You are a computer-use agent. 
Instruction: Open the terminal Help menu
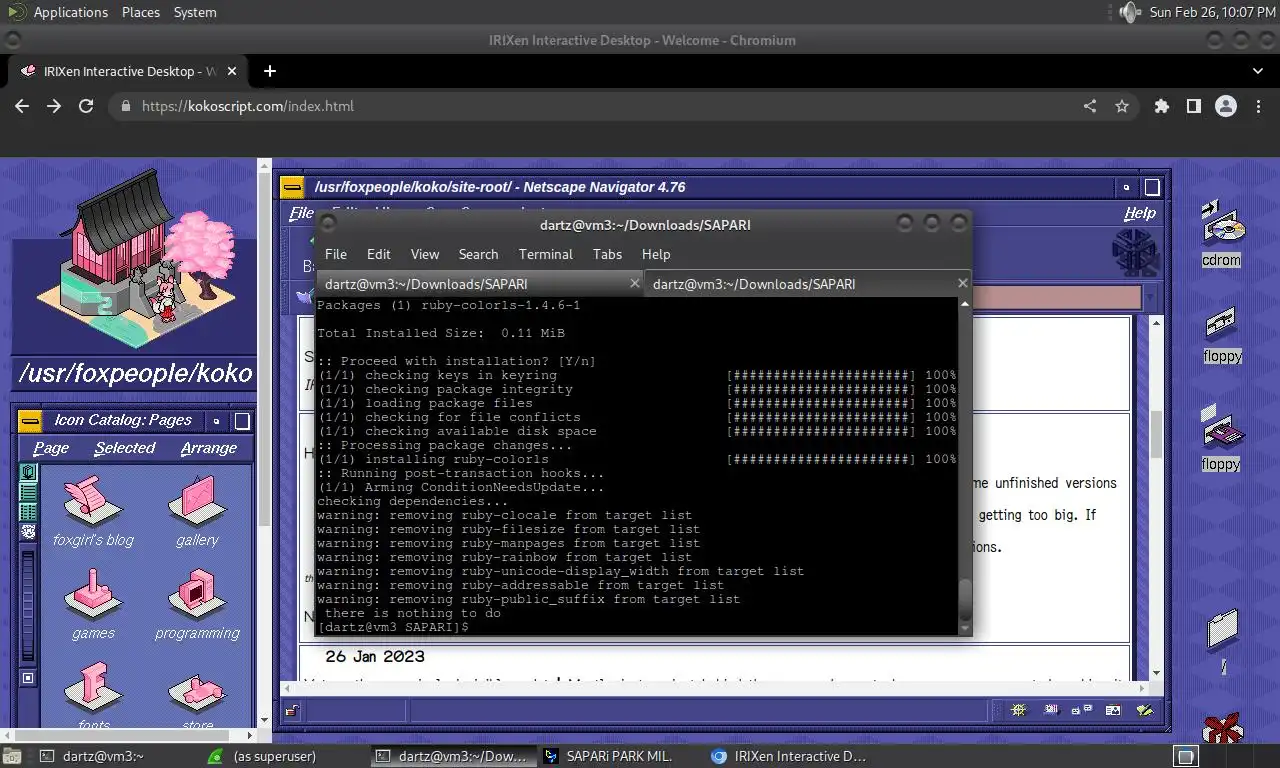[656, 254]
